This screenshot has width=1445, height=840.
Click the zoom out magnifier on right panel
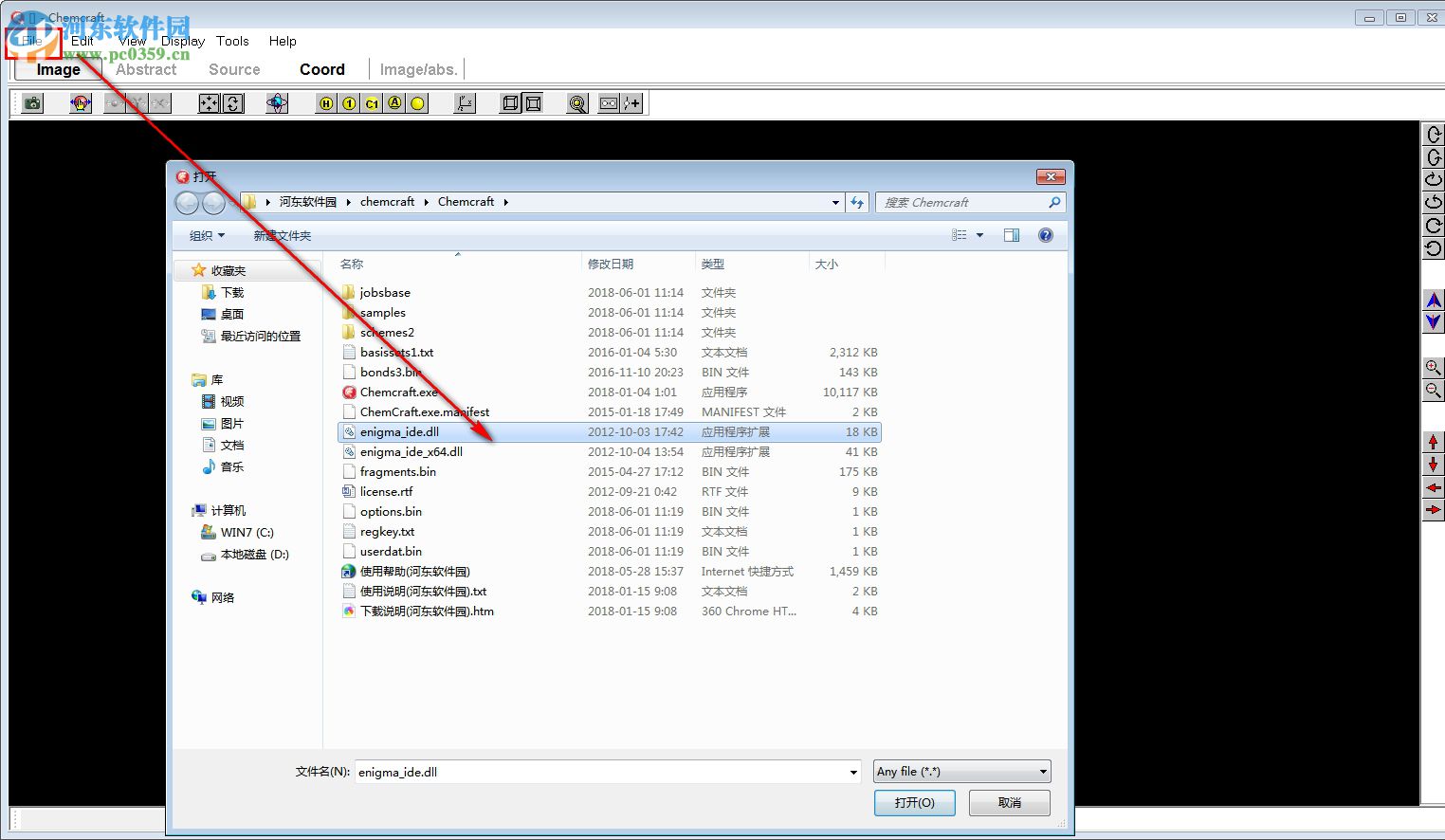(x=1434, y=391)
